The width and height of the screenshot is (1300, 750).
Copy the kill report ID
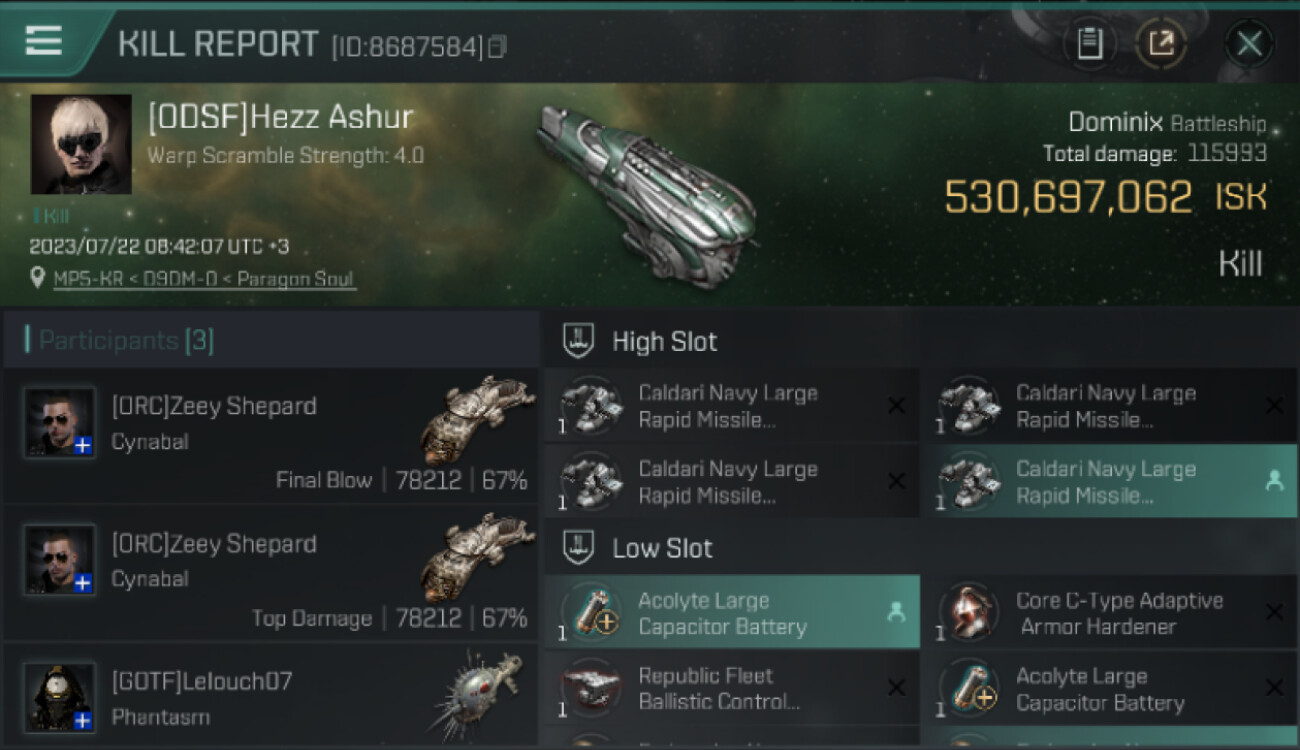(497, 46)
